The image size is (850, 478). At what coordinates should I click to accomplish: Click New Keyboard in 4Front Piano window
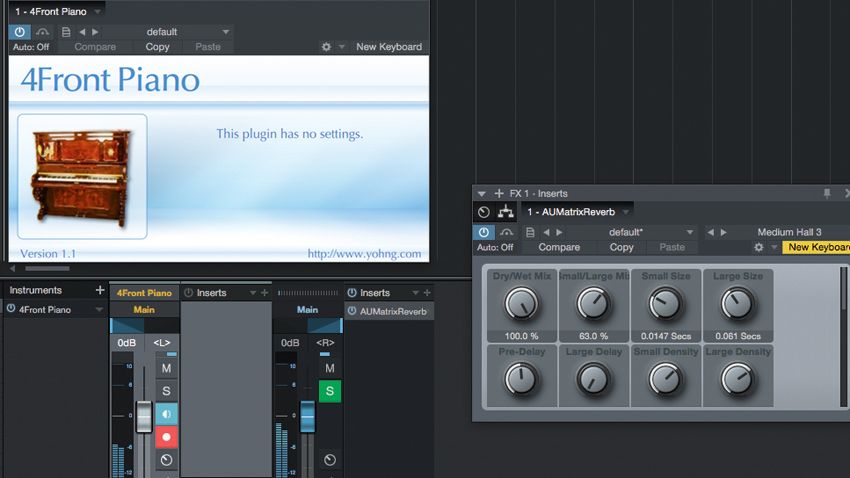(389, 47)
